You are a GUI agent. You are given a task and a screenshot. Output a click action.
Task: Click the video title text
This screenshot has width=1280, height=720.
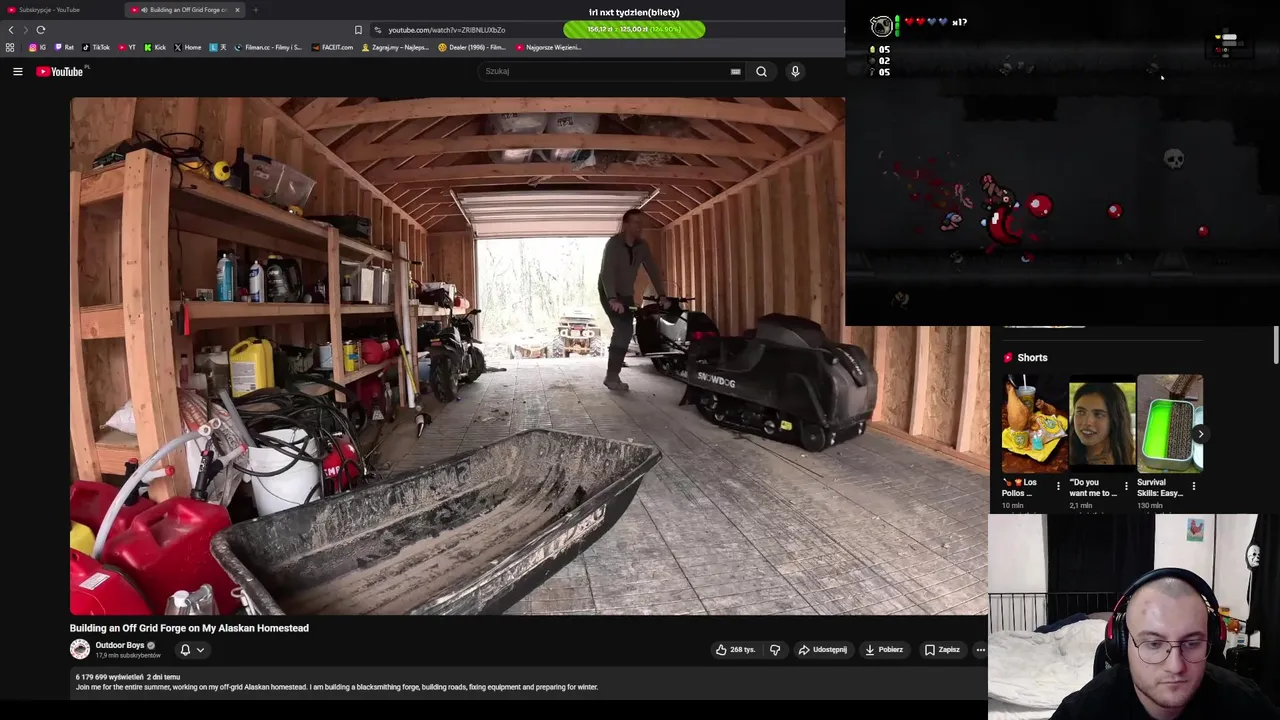coord(189,628)
